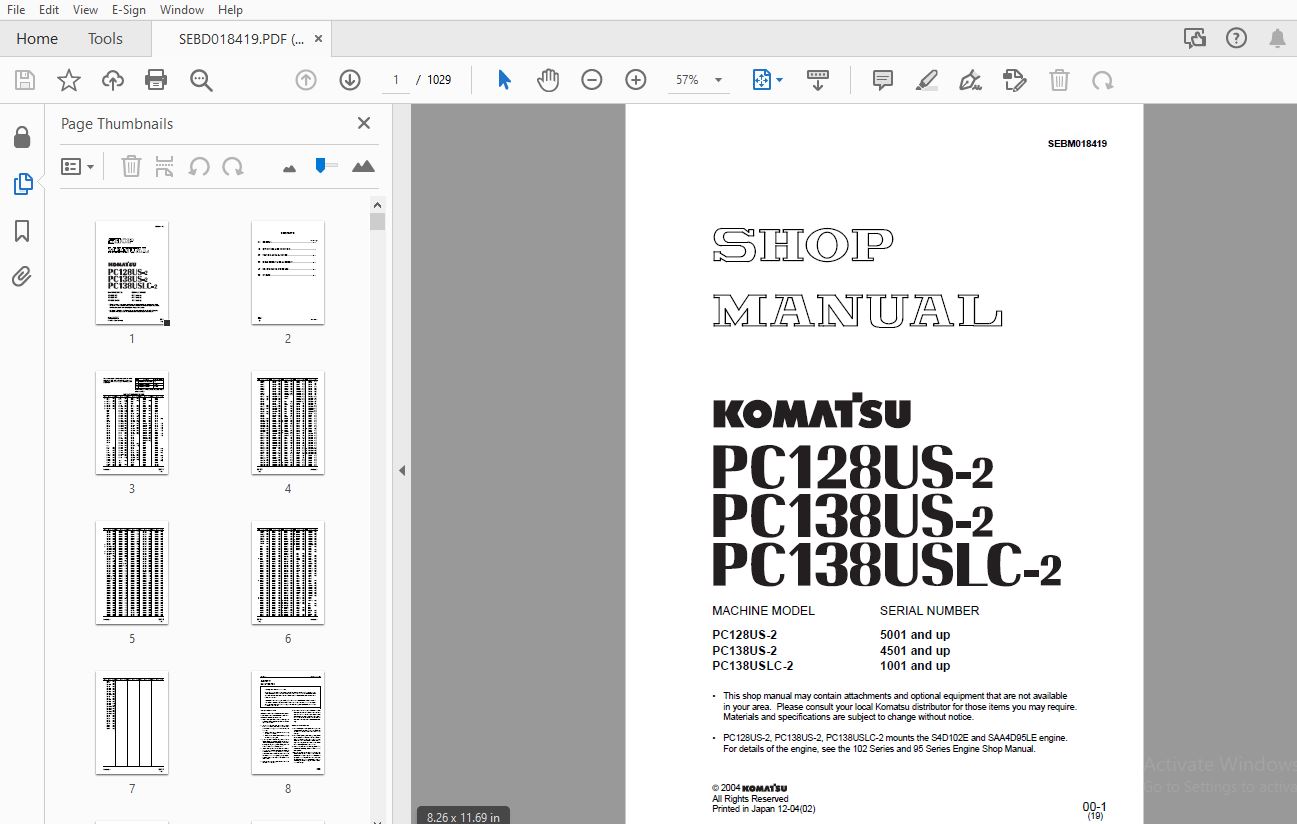The image size is (1297, 824).
Task: Select page 5 thumbnail
Action: tap(132, 573)
